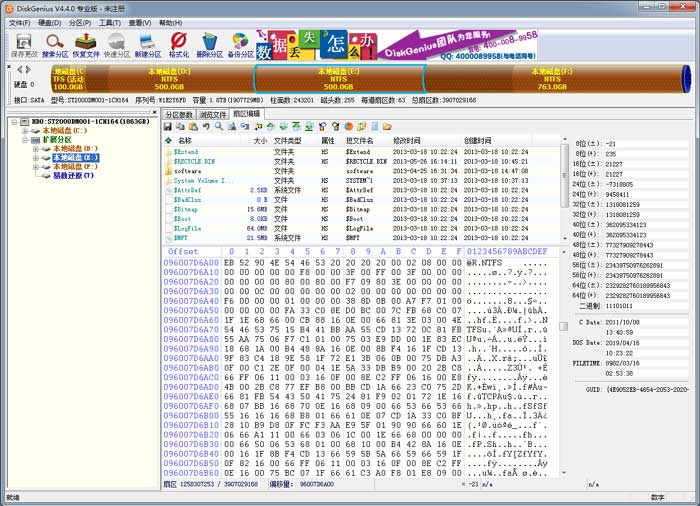The width and height of the screenshot is (700, 506).
Task: Close the left tree panel with its x
Action: point(154,113)
